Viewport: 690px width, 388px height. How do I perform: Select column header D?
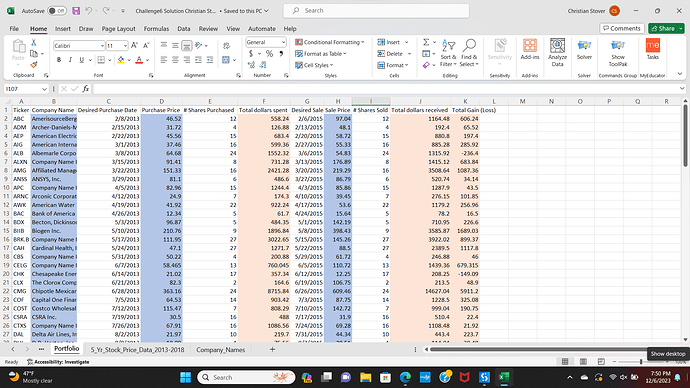(x=161, y=101)
